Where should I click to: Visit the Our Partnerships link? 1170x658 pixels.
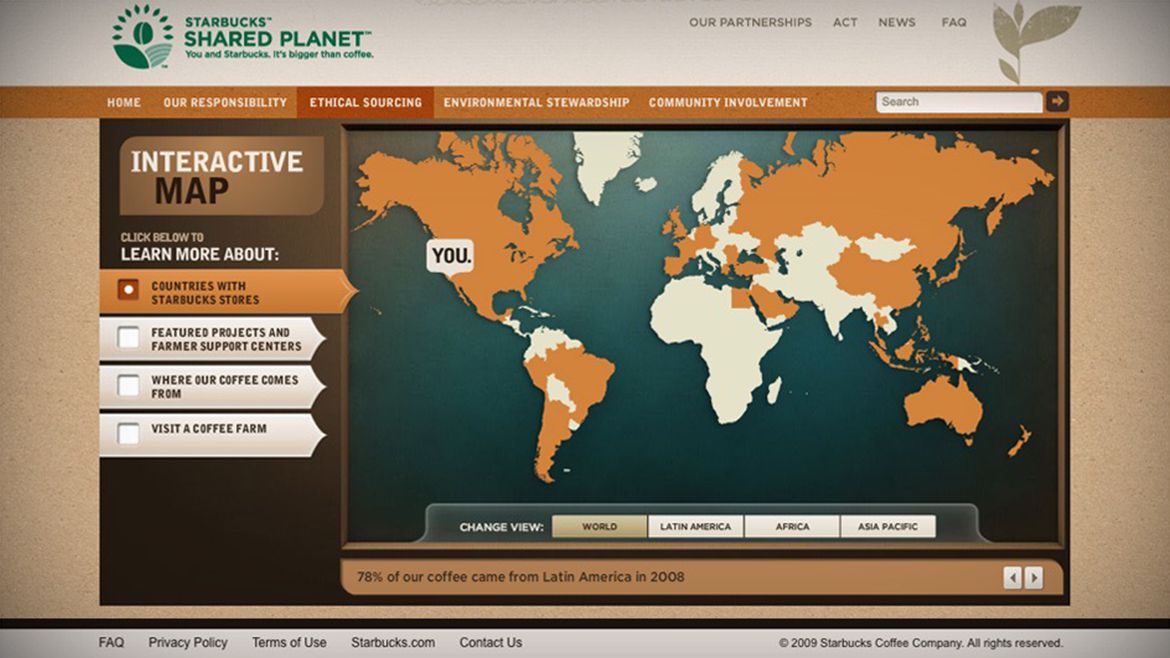[x=750, y=22]
